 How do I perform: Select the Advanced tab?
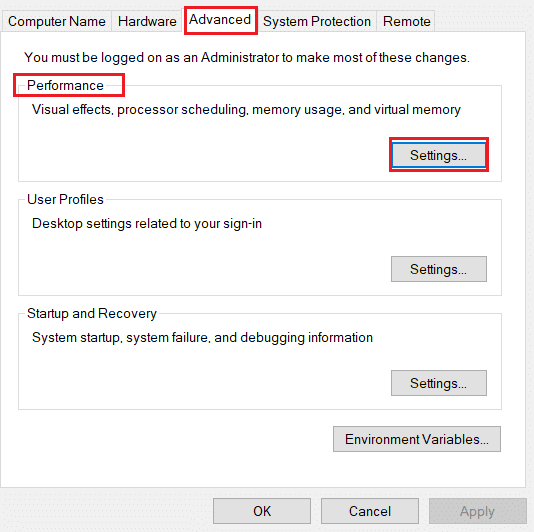pos(220,20)
